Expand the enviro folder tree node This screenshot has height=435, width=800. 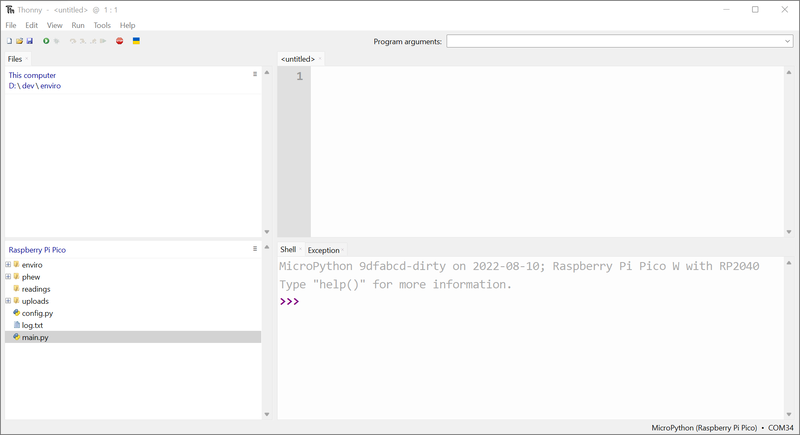point(8,265)
